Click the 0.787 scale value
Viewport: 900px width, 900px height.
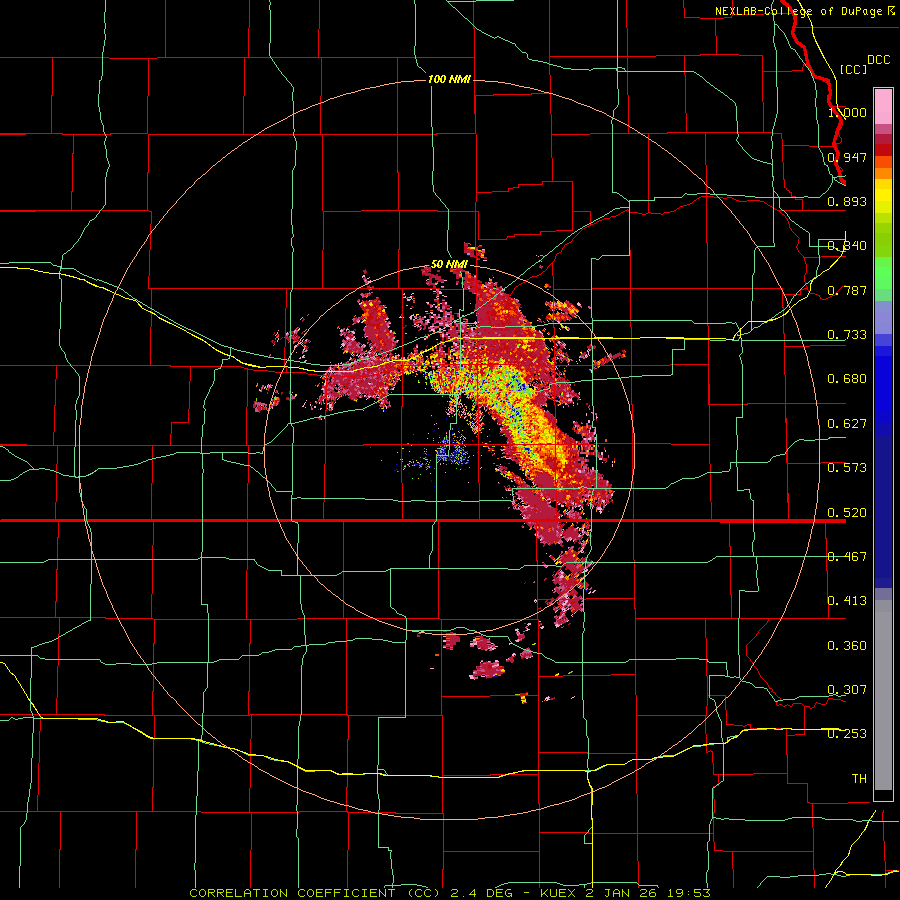[x=847, y=290]
